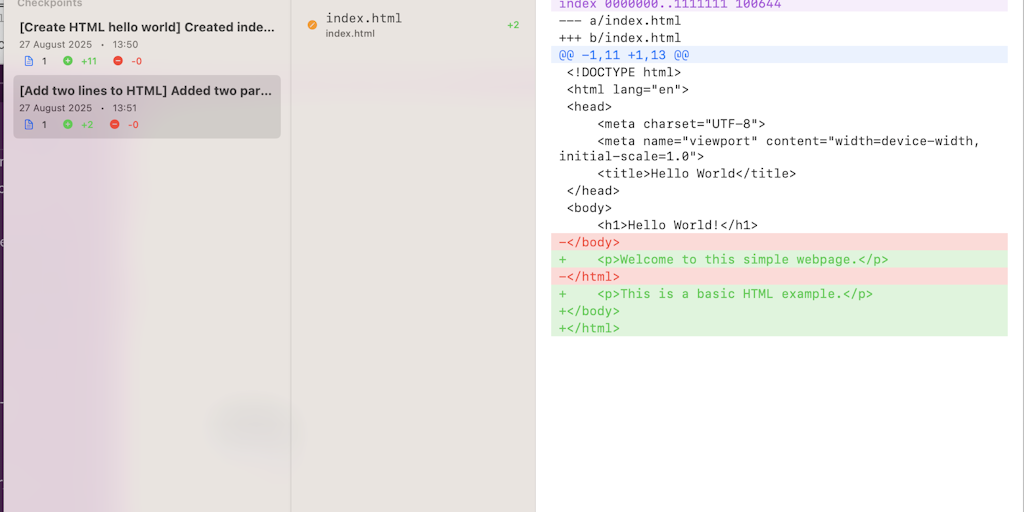Open index.html in the changed files list

pyautogui.click(x=364, y=19)
